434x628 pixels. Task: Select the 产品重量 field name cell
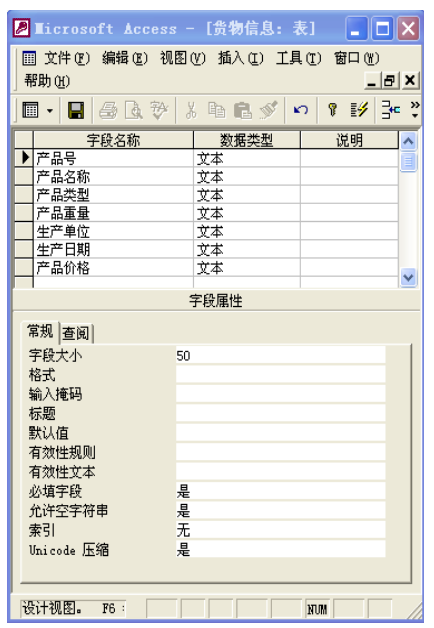point(113,213)
